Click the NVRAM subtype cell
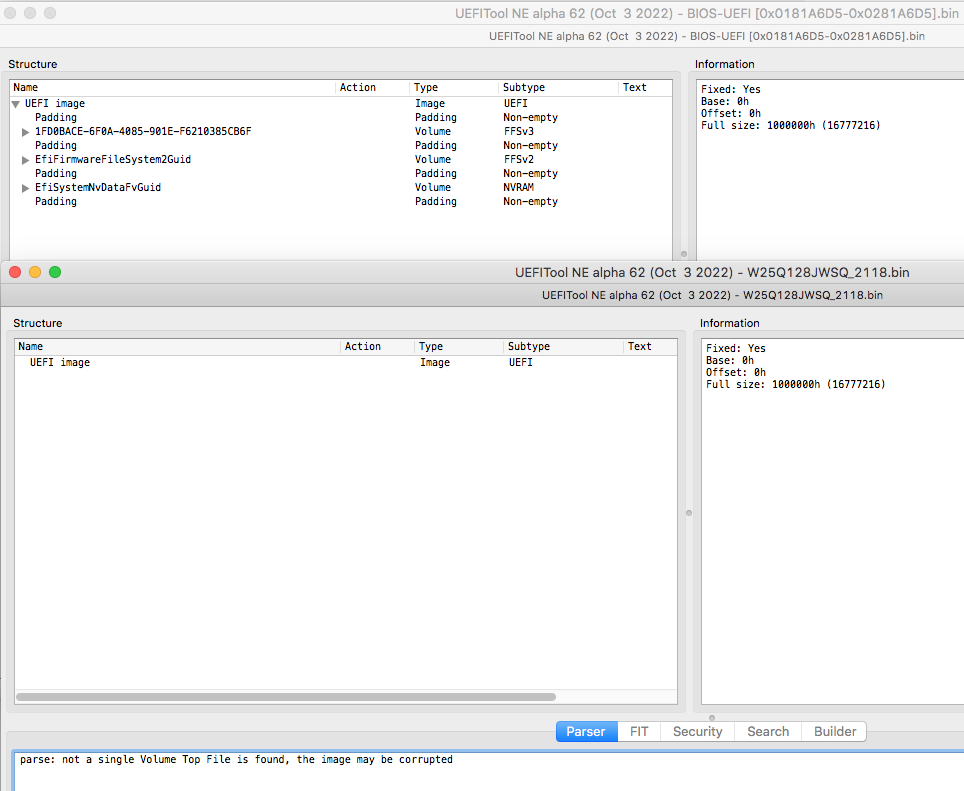 click(518, 187)
